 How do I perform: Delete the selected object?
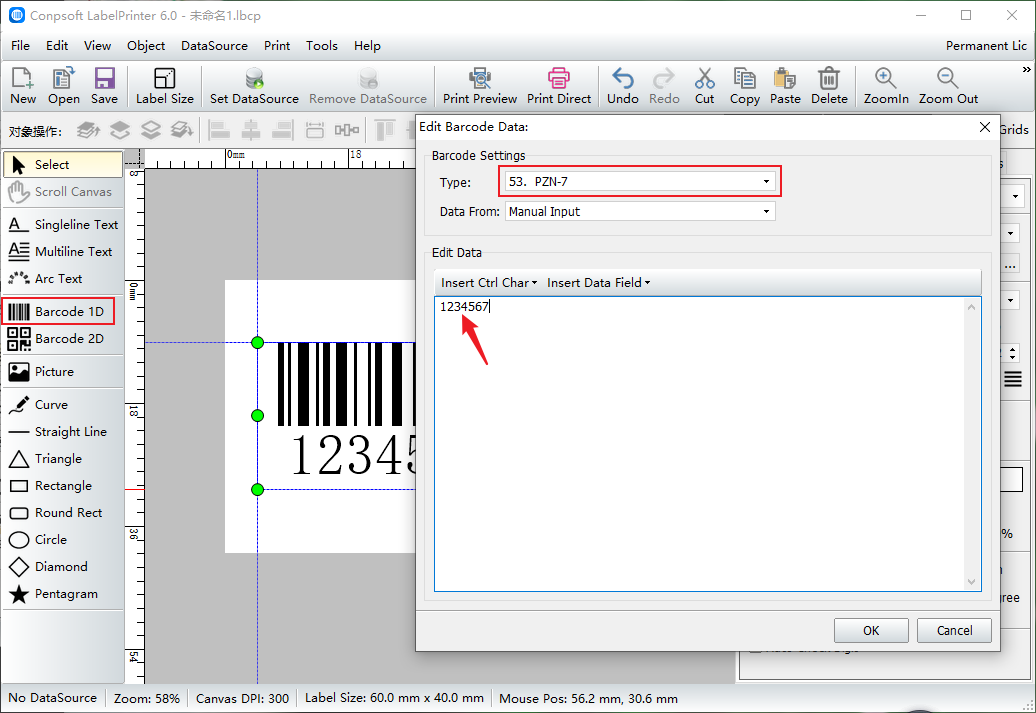[829, 86]
